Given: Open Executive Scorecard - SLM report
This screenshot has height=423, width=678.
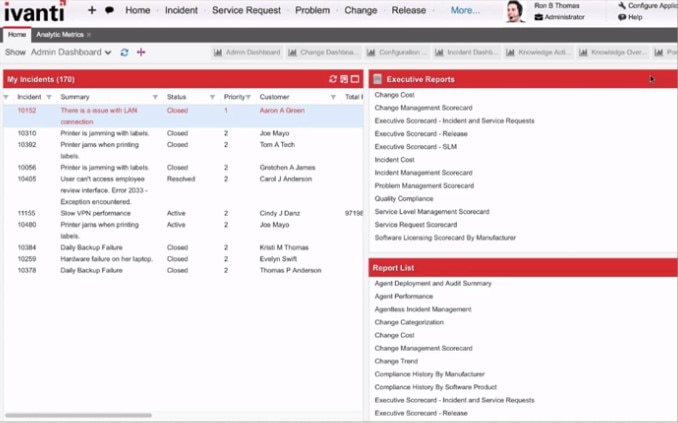Looking at the screenshot, I should pos(416,147).
